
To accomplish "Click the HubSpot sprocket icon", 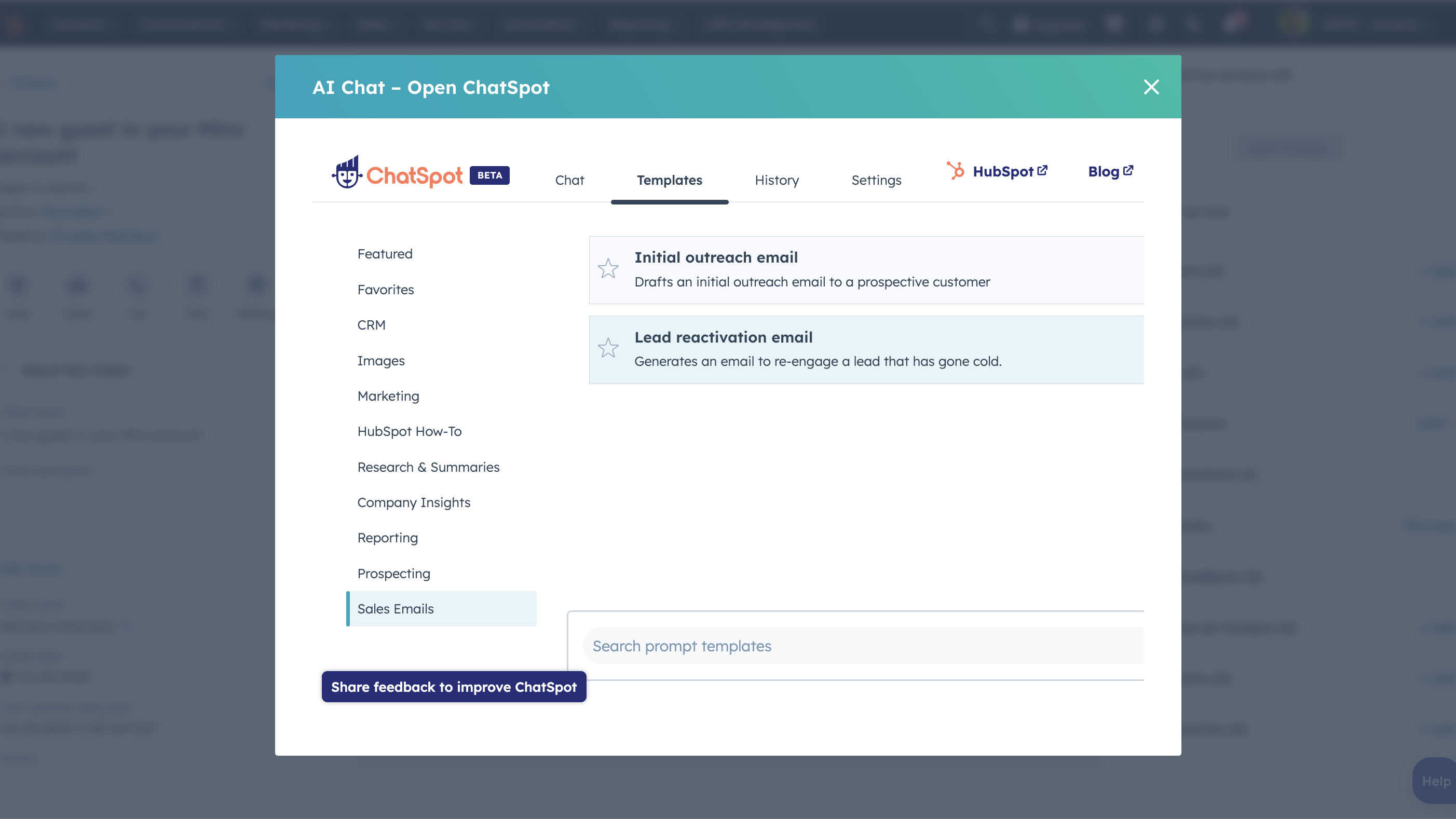I will click(955, 171).
